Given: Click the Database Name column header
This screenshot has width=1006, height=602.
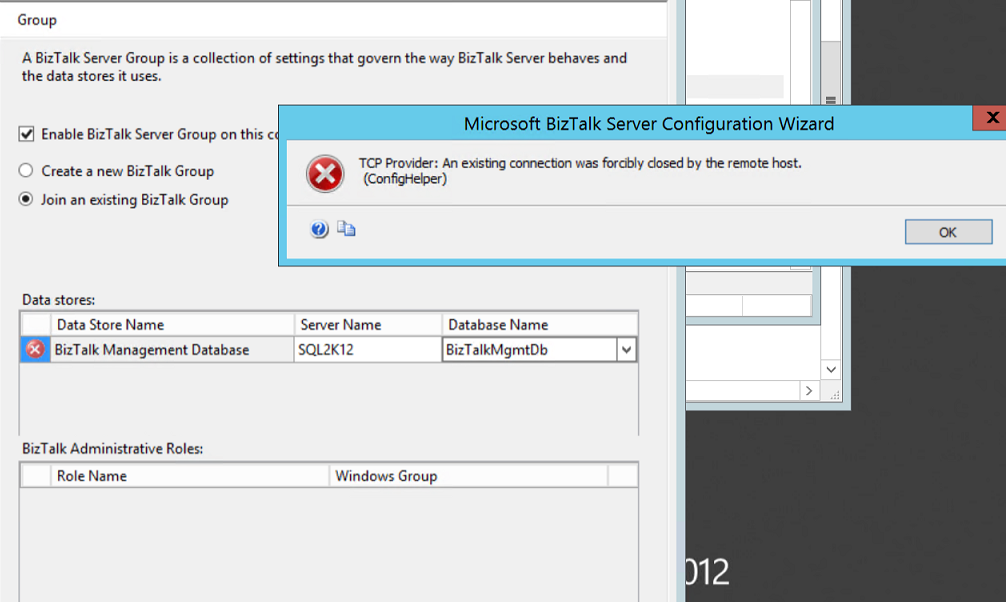Looking at the screenshot, I should (540, 325).
